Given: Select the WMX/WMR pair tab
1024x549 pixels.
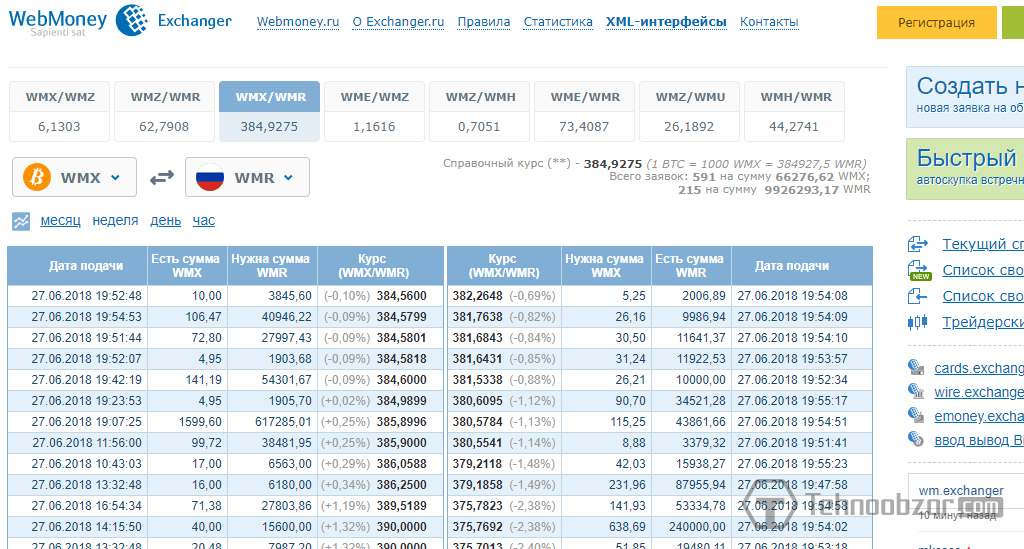Looking at the screenshot, I should [270, 111].
